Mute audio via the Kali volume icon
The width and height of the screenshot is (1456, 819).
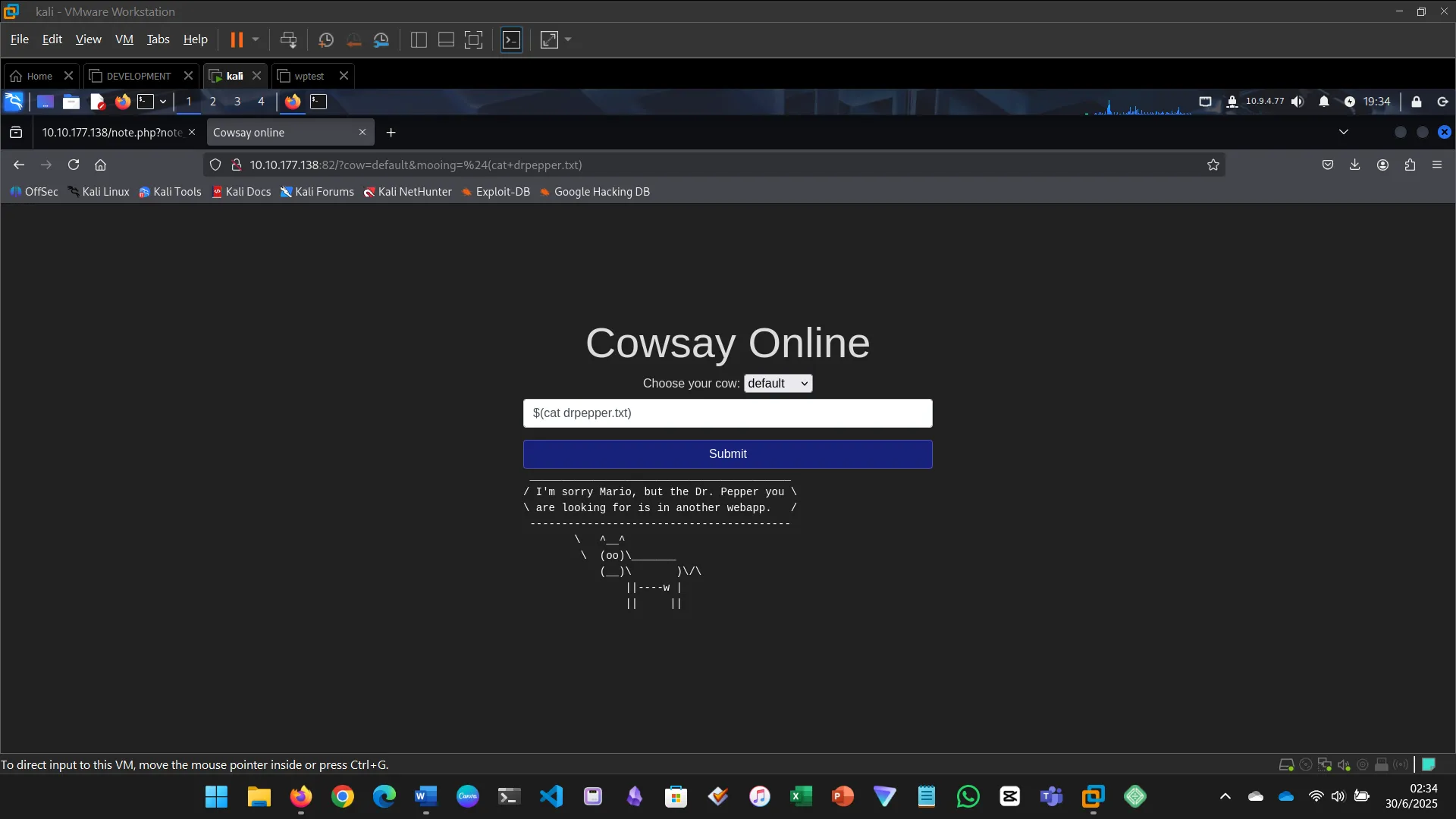(1297, 101)
